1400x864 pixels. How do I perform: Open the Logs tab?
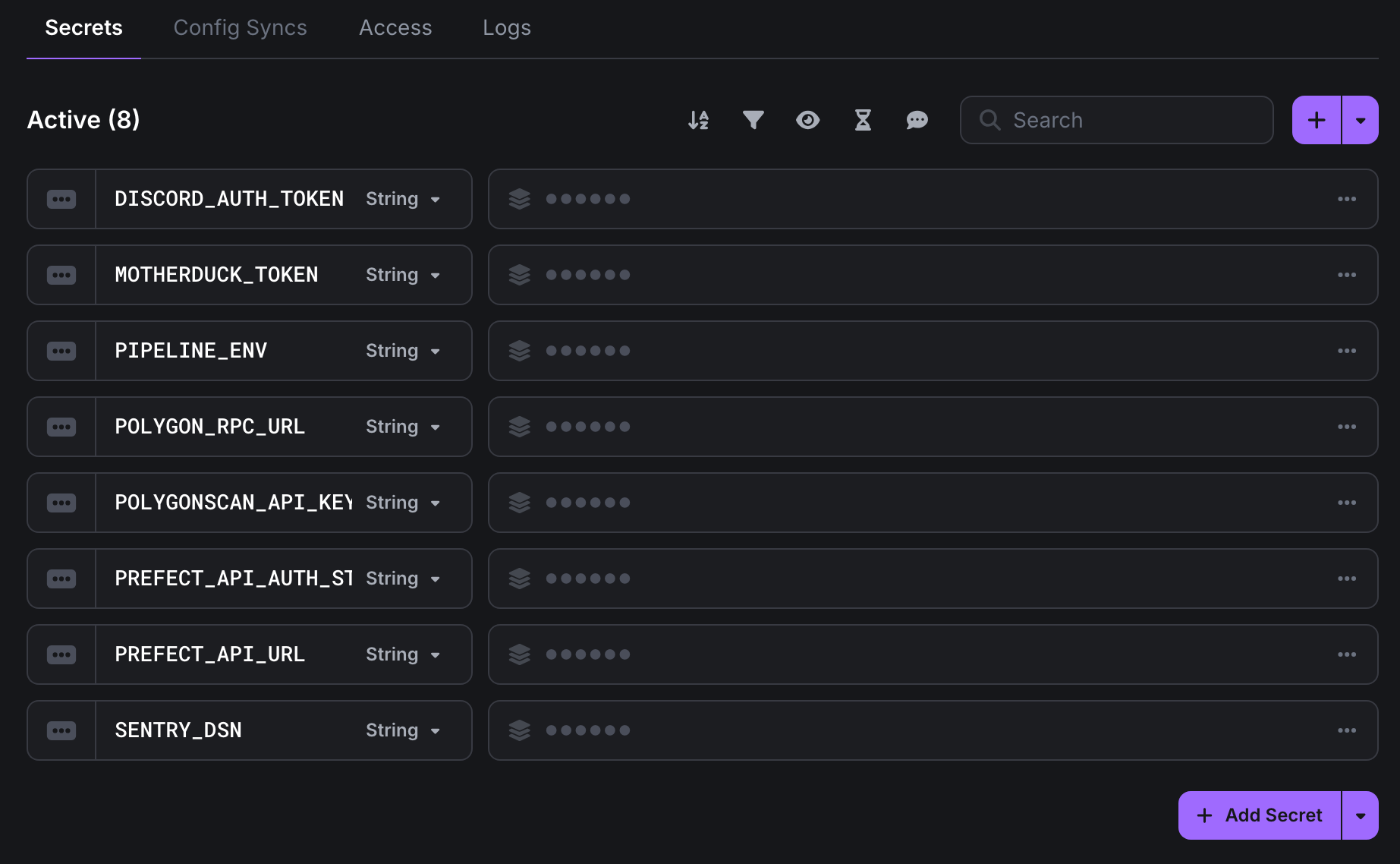pos(507,28)
